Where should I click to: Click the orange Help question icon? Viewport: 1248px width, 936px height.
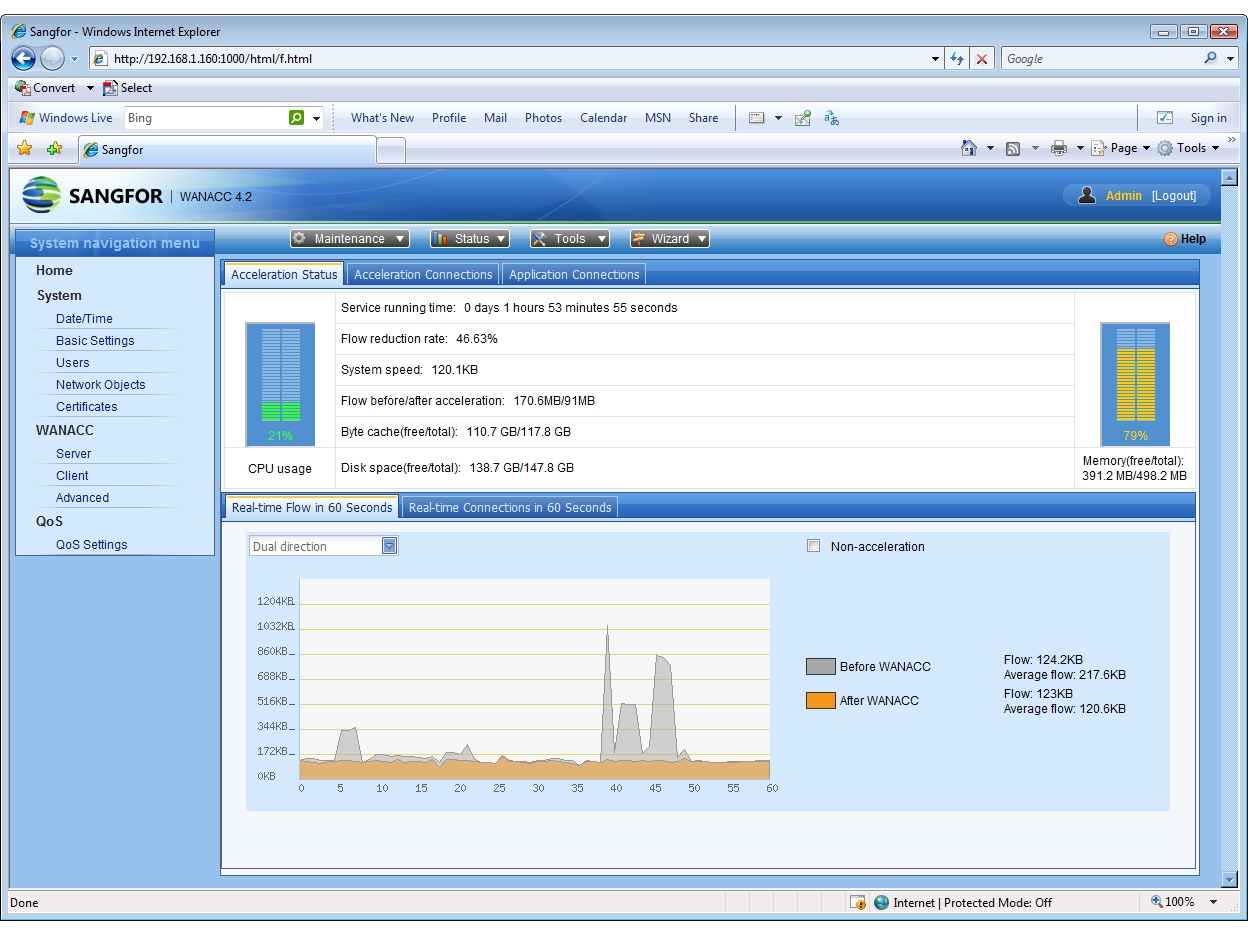[1170, 239]
